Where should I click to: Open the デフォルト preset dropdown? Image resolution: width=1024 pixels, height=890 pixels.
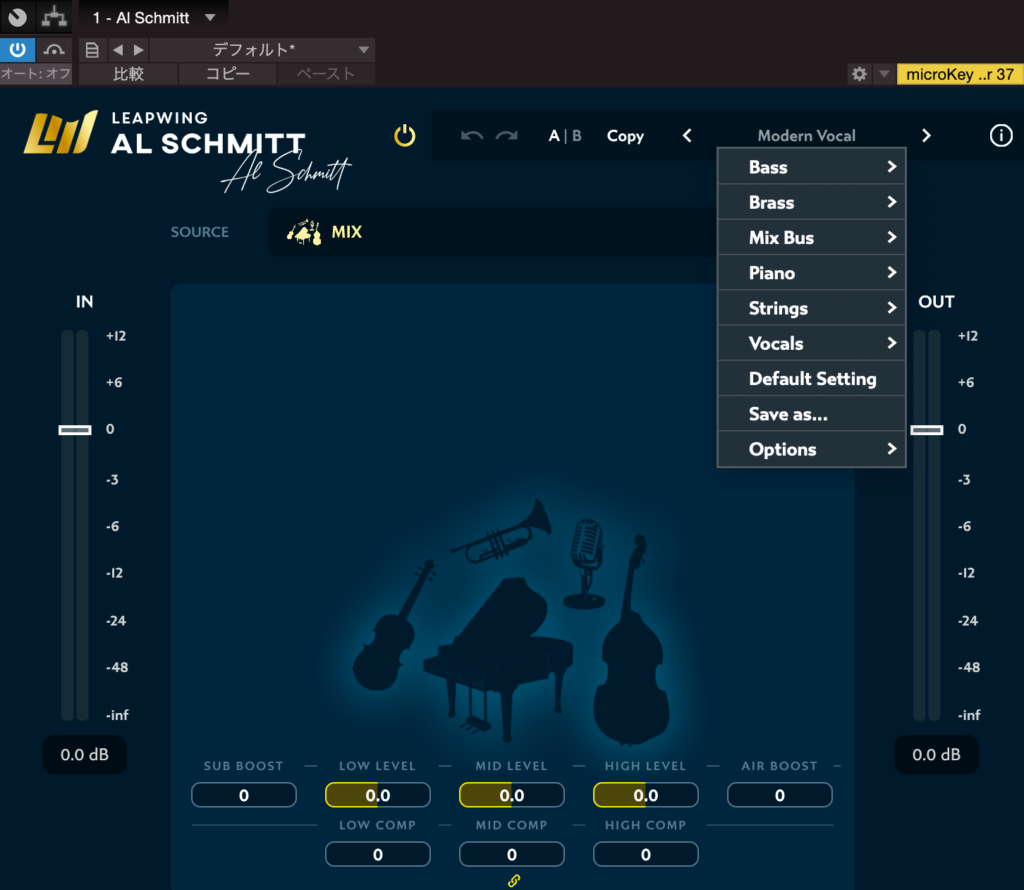tap(262, 50)
